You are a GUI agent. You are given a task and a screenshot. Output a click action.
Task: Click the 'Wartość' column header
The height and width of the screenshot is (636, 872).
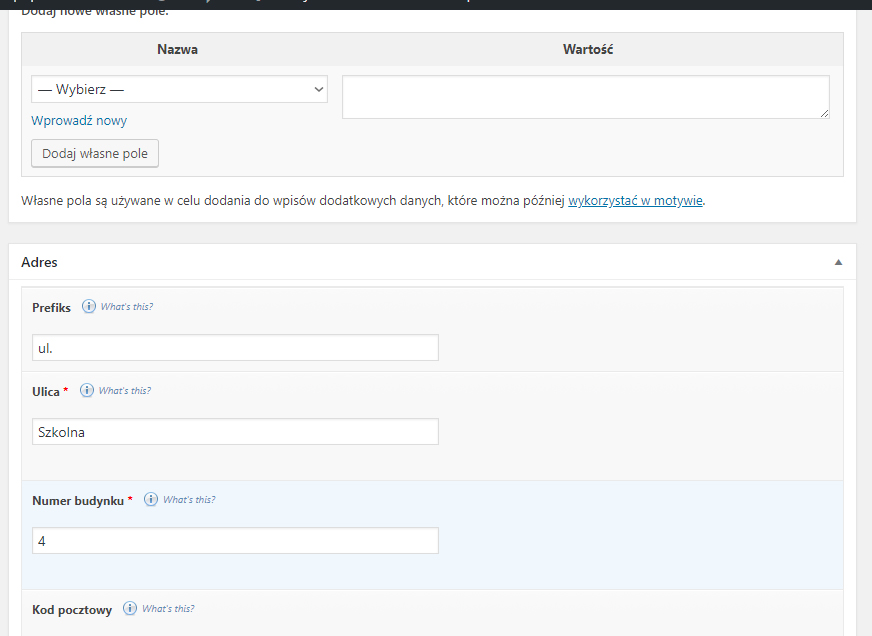point(588,49)
